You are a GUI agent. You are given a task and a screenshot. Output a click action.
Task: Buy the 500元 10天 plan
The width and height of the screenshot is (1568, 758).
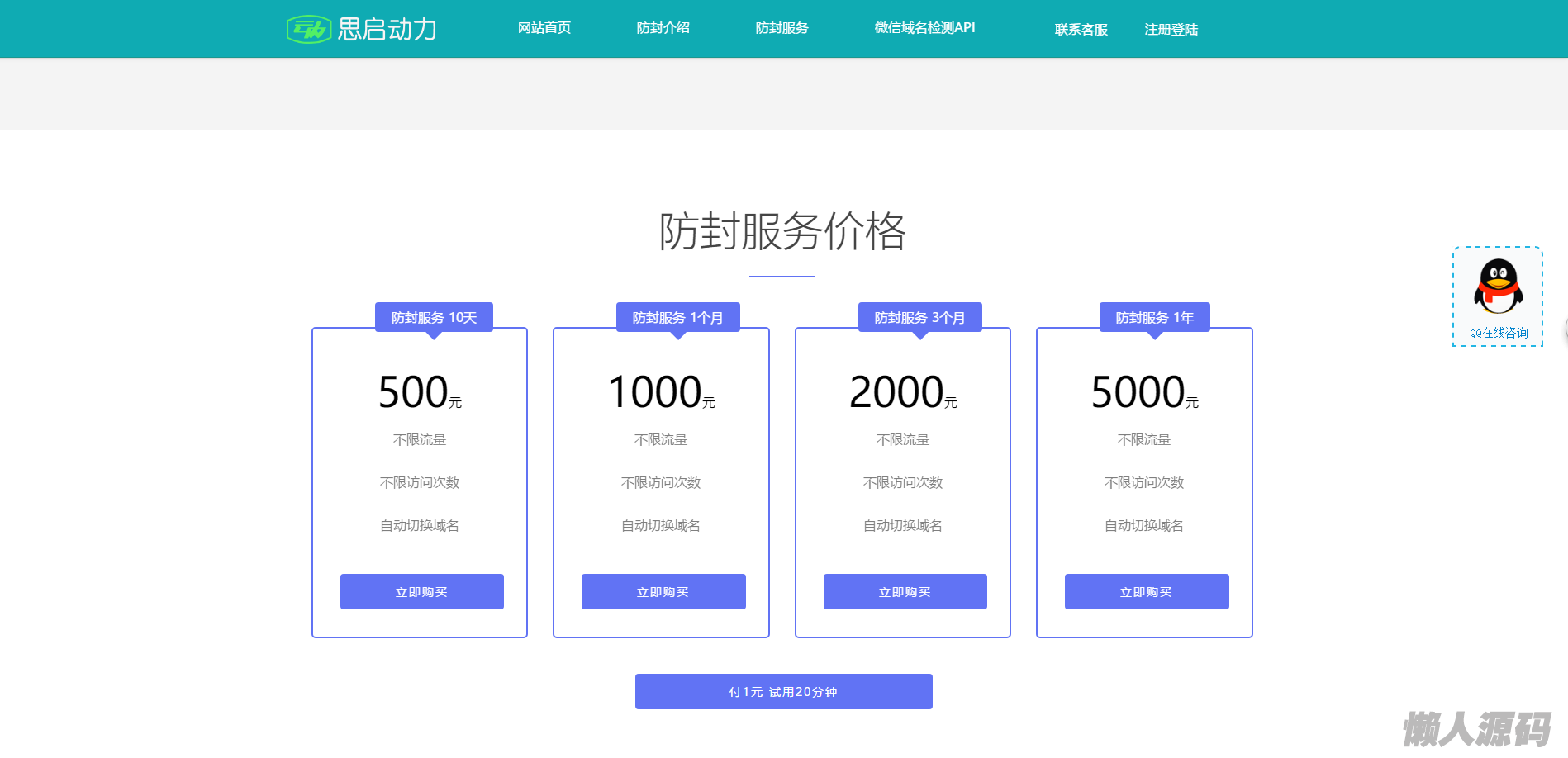click(x=421, y=592)
